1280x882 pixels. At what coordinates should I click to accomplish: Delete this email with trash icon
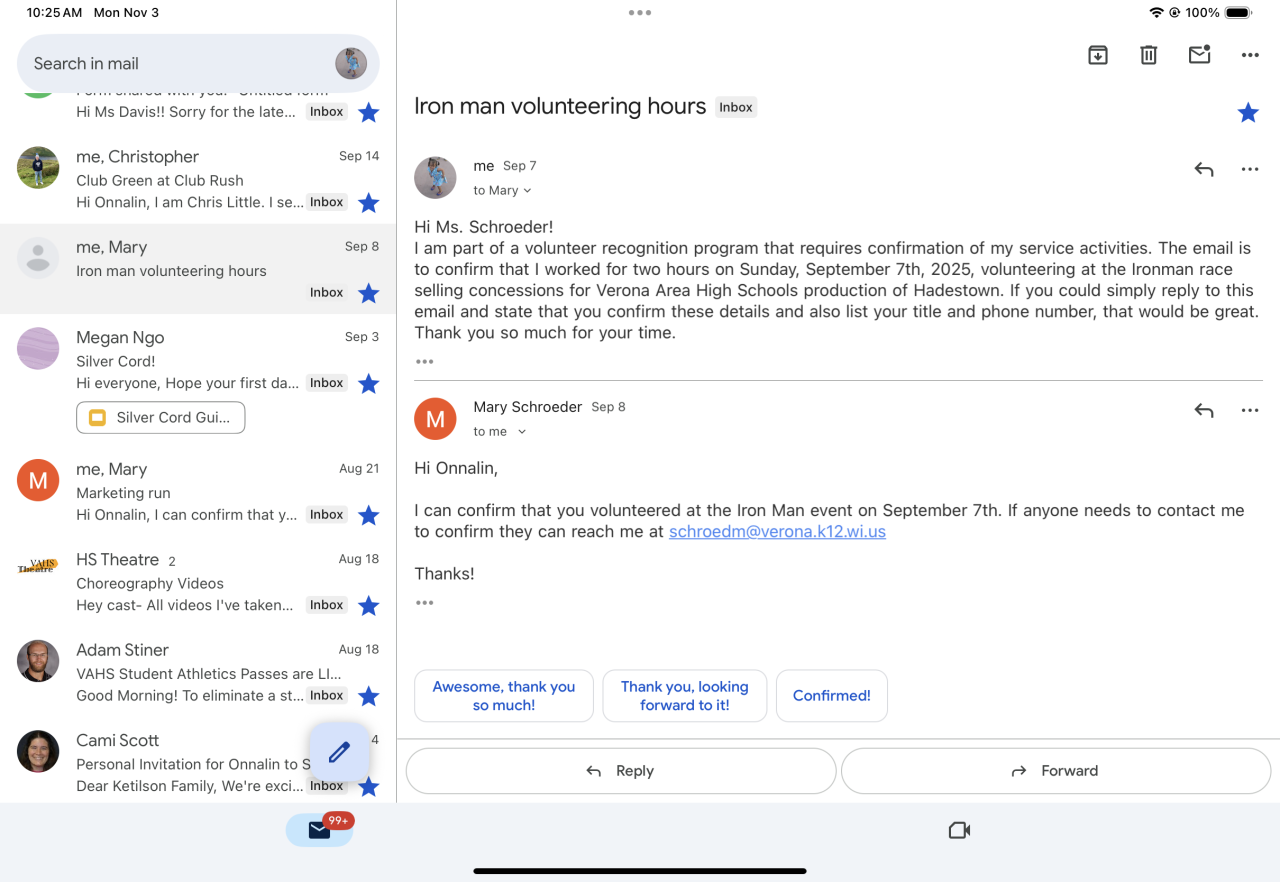point(1148,55)
